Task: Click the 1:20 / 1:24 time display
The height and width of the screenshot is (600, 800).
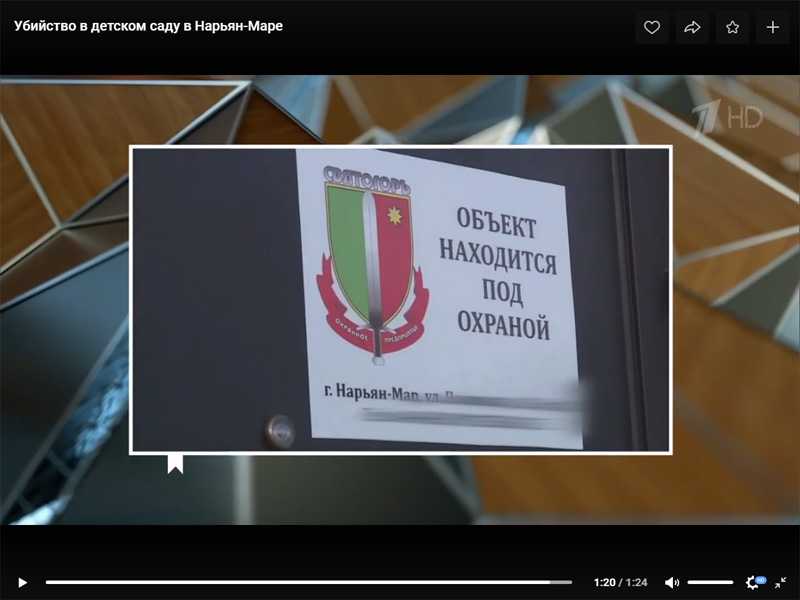Action: 620,582
